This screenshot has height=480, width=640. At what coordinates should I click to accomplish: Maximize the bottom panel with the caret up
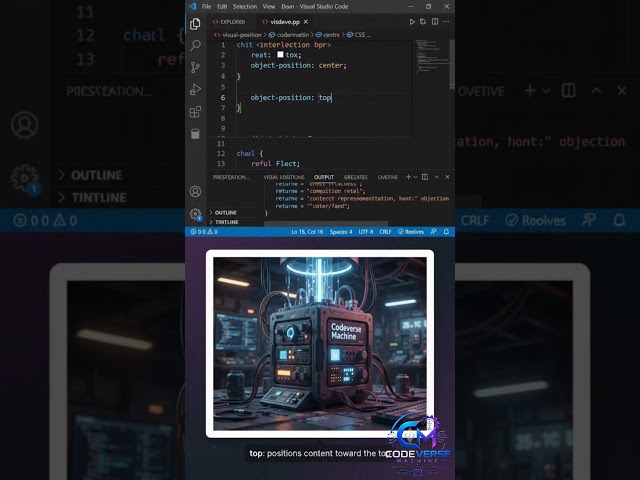coord(436,177)
